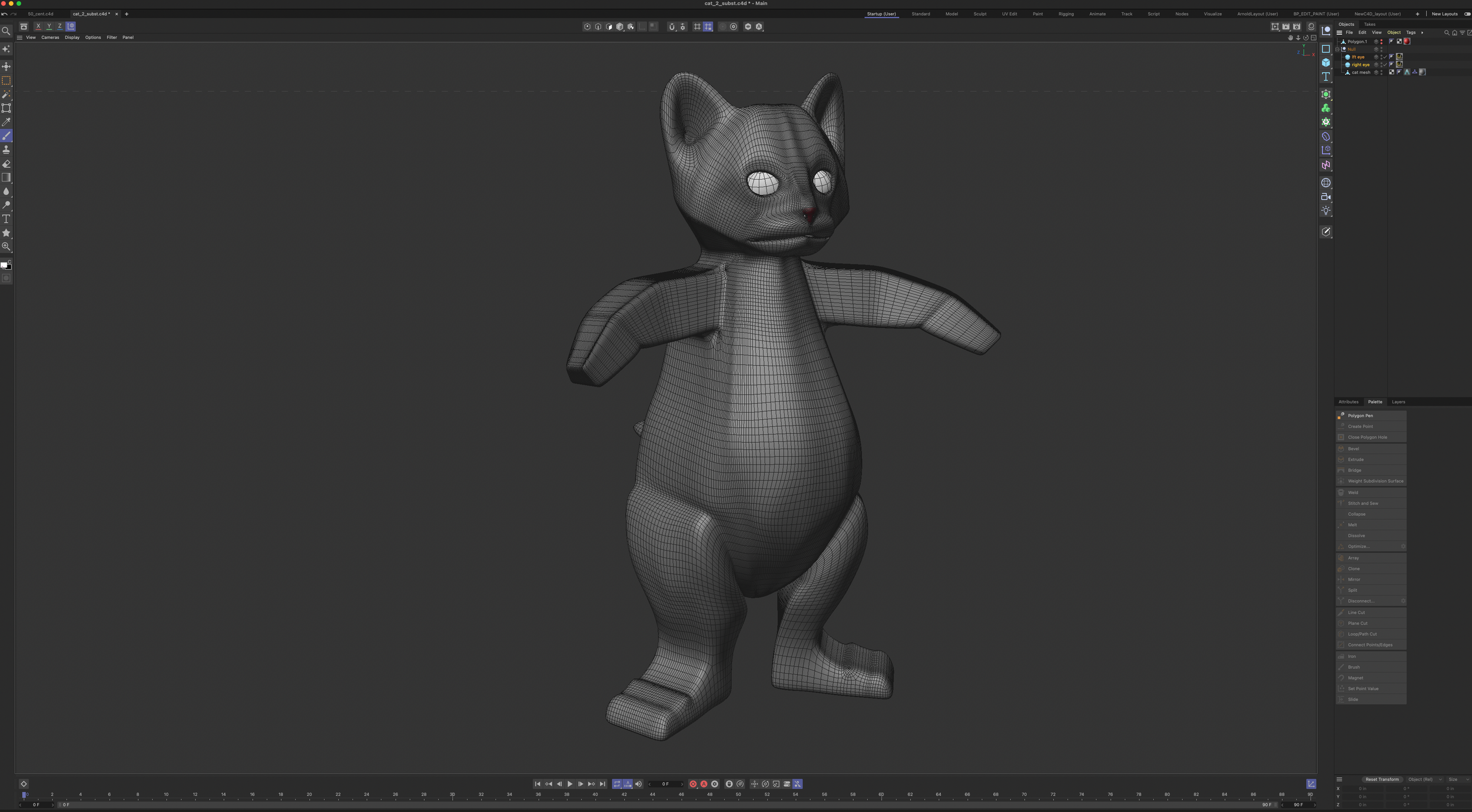Viewport: 1472px width, 812px height.
Task: Toggle timeline loop playback mode
Action: (x=616, y=784)
